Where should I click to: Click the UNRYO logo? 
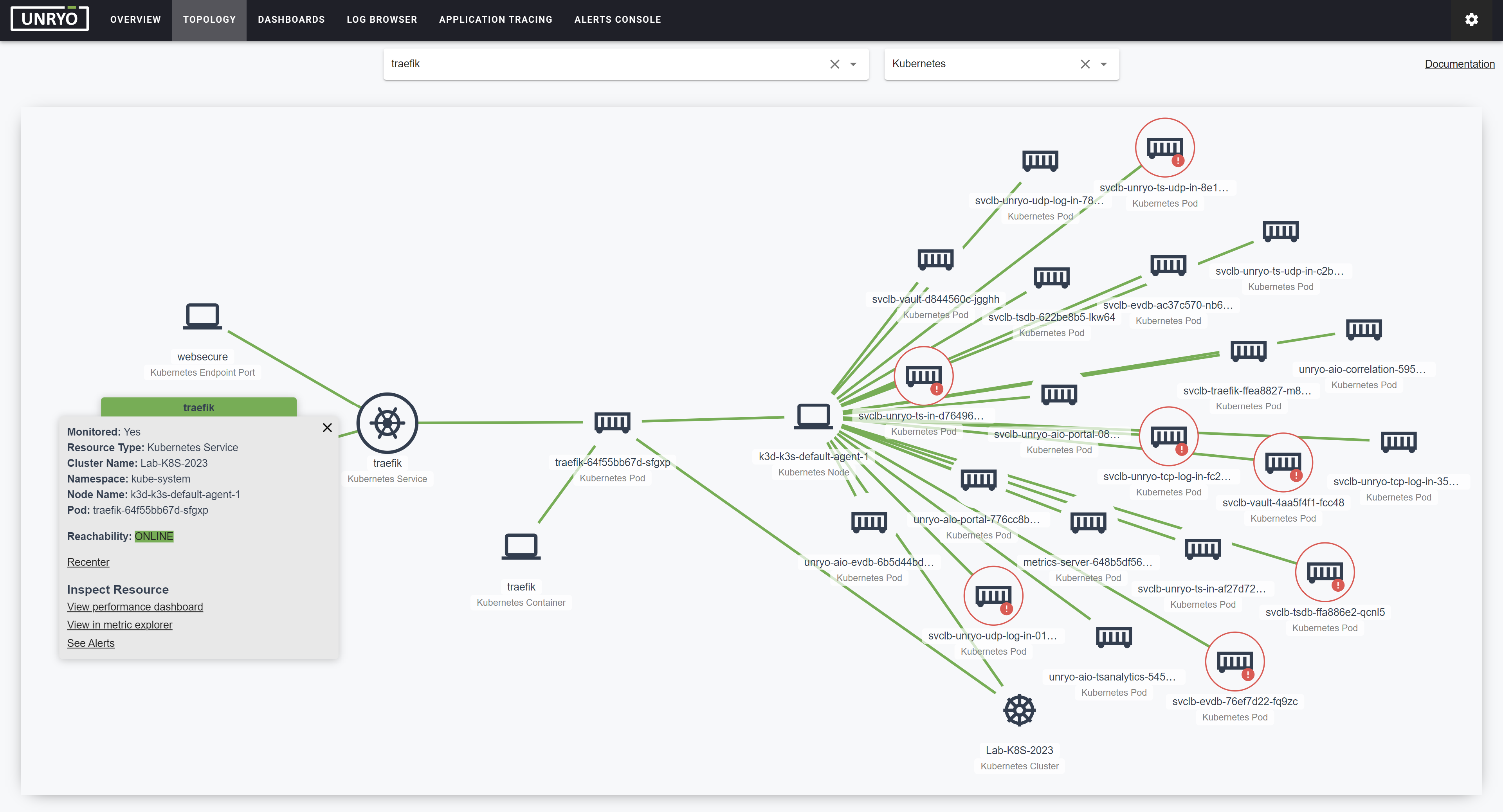(50, 19)
